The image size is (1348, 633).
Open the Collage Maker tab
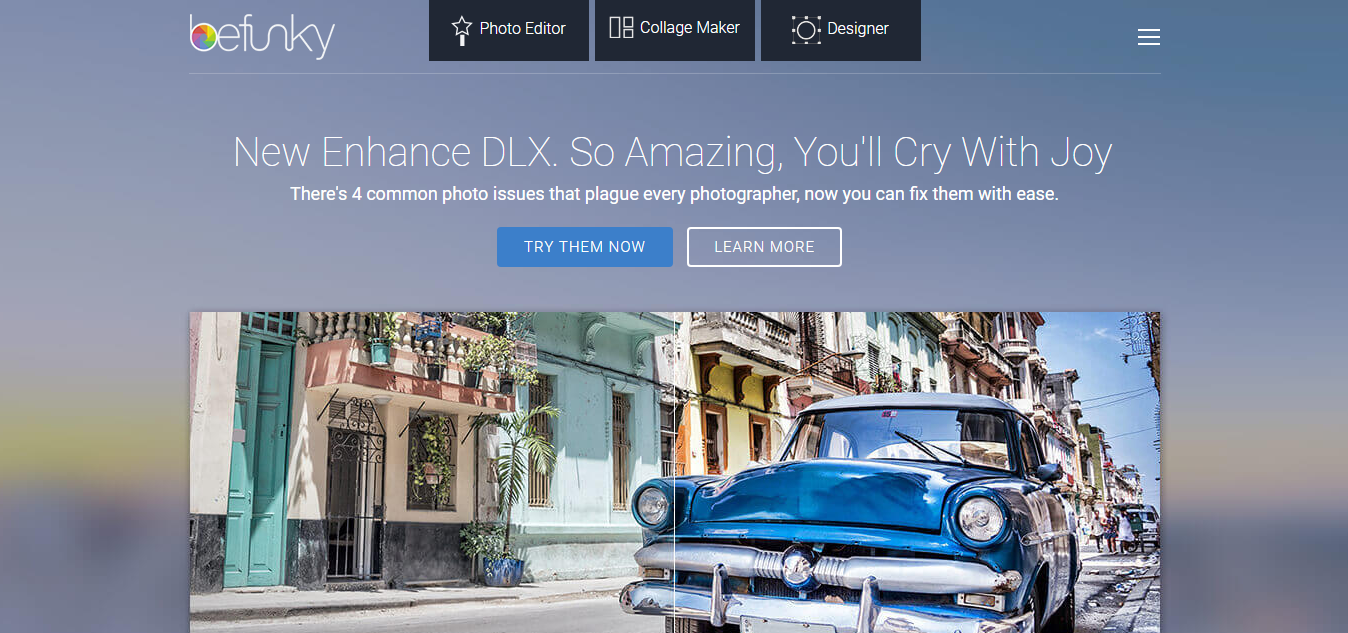675,30
